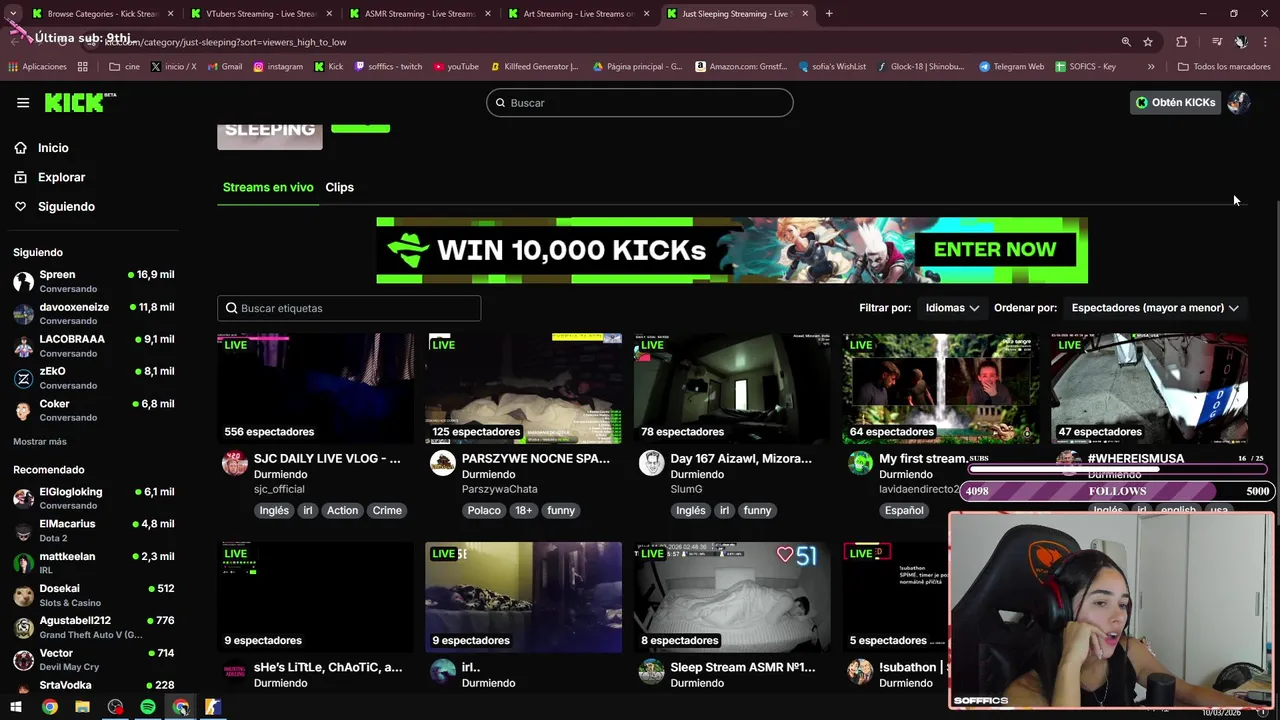Select the 18+ tag

(523, 510)
